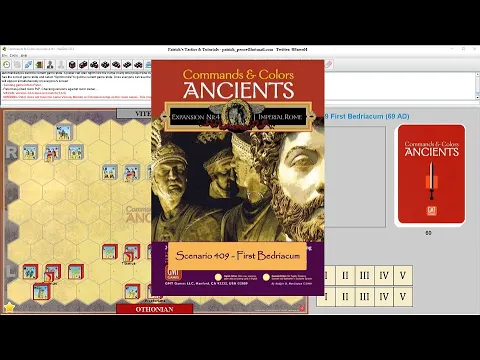This screenshot has width=480, height=360.
Task: Open the Help menu
Action: click(24, 56)
